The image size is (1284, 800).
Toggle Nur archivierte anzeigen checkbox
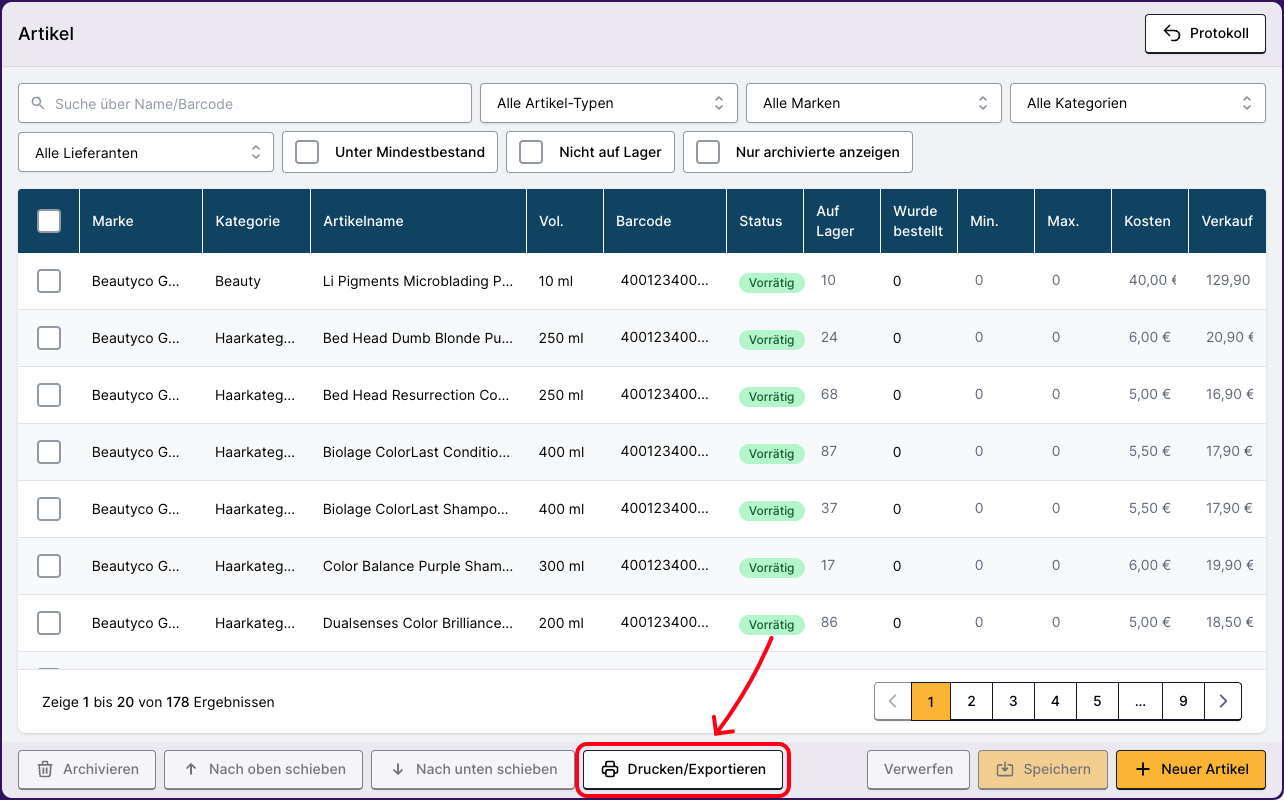[x=708, y=152]
